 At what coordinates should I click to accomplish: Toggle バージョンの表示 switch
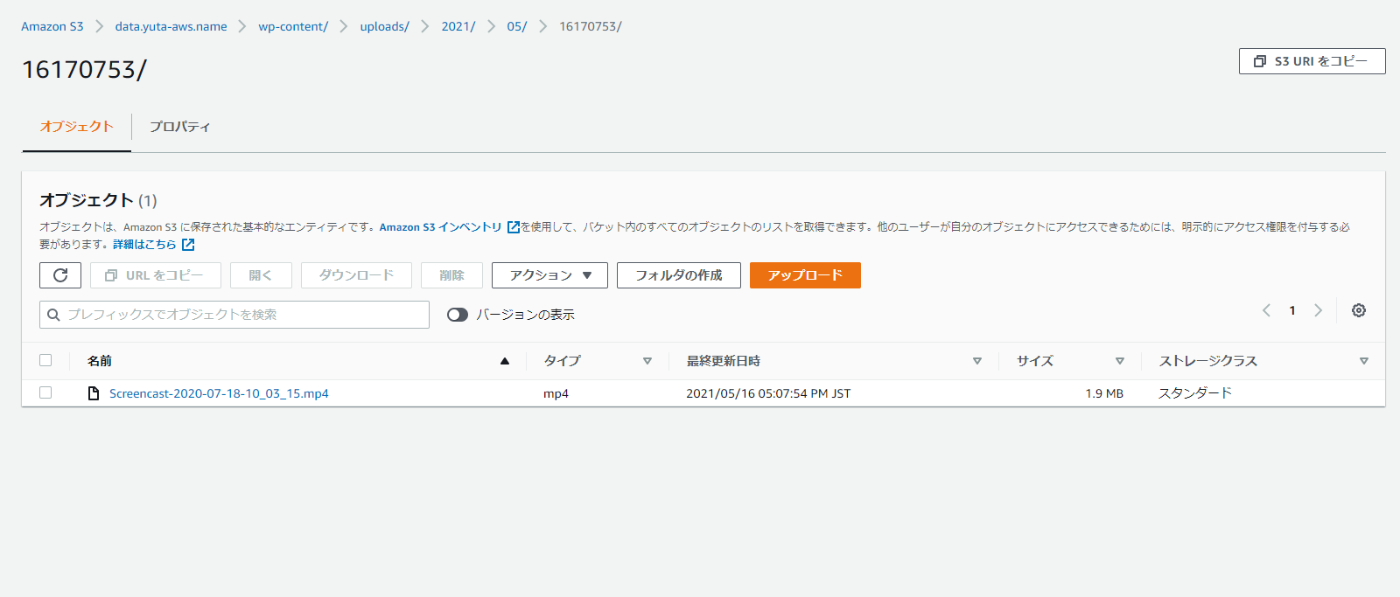pos(457,314)
